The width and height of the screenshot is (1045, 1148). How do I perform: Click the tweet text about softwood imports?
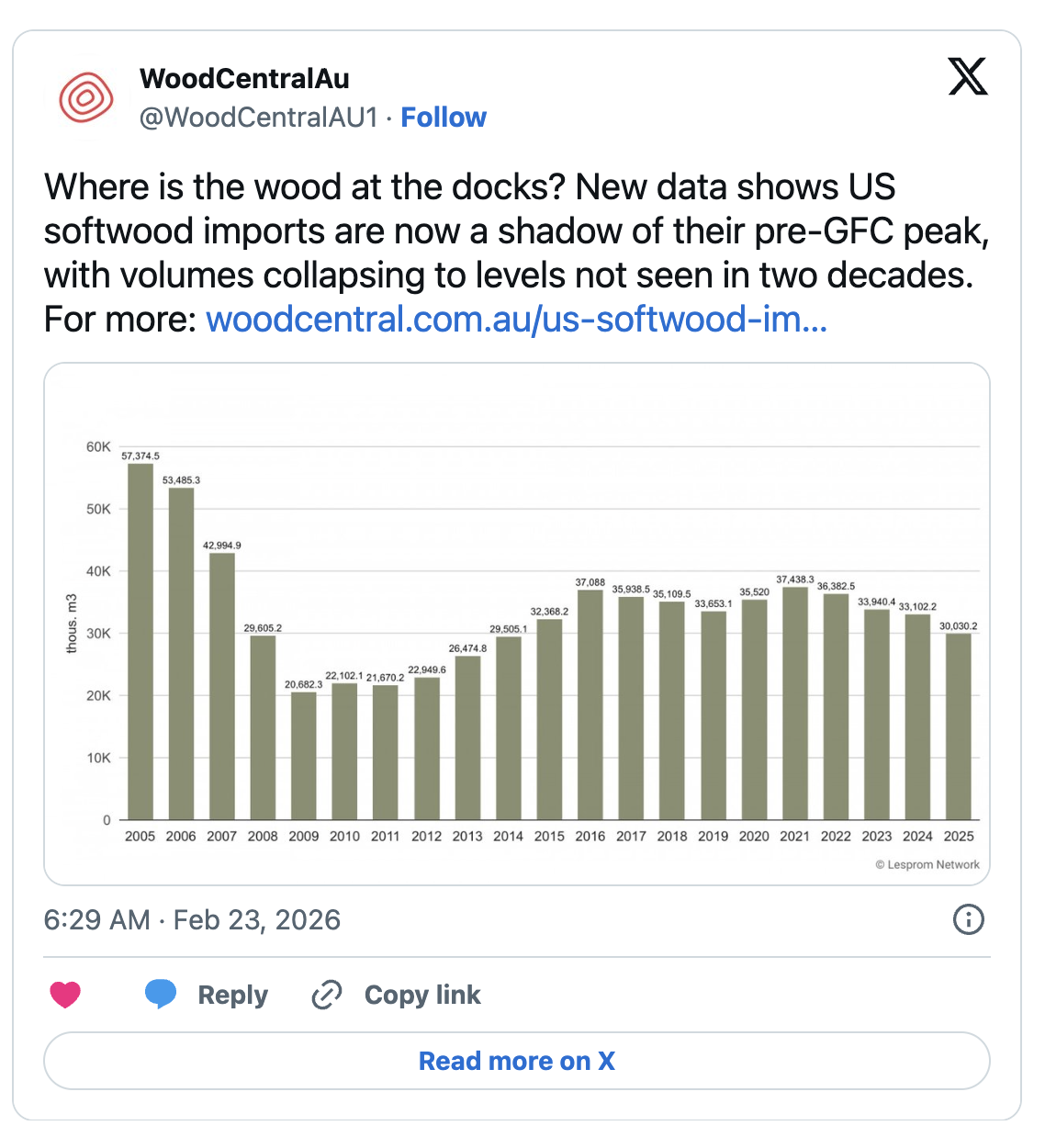[x=516, y=231]
